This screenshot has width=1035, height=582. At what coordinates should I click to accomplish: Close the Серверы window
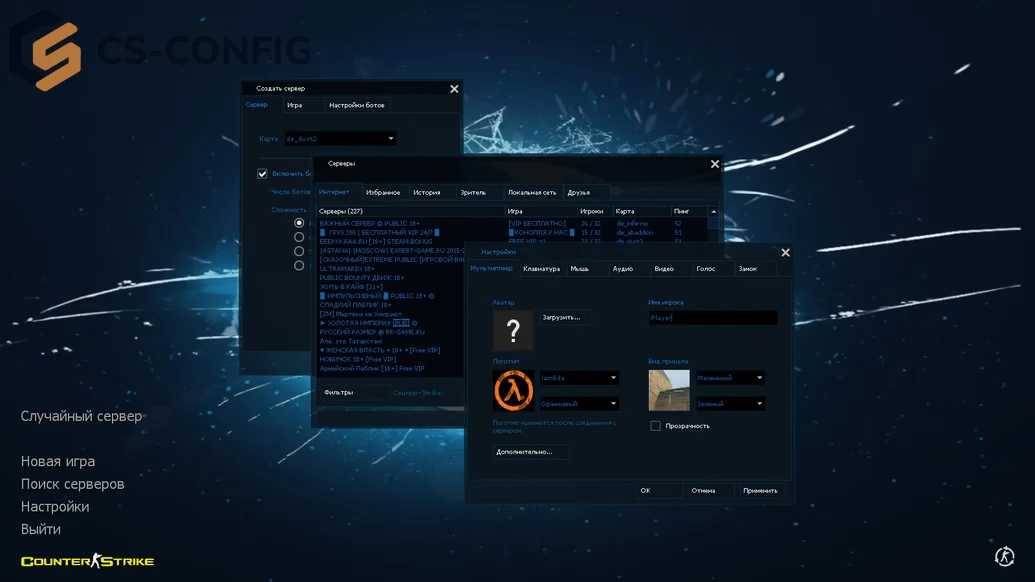click(714, 164)
